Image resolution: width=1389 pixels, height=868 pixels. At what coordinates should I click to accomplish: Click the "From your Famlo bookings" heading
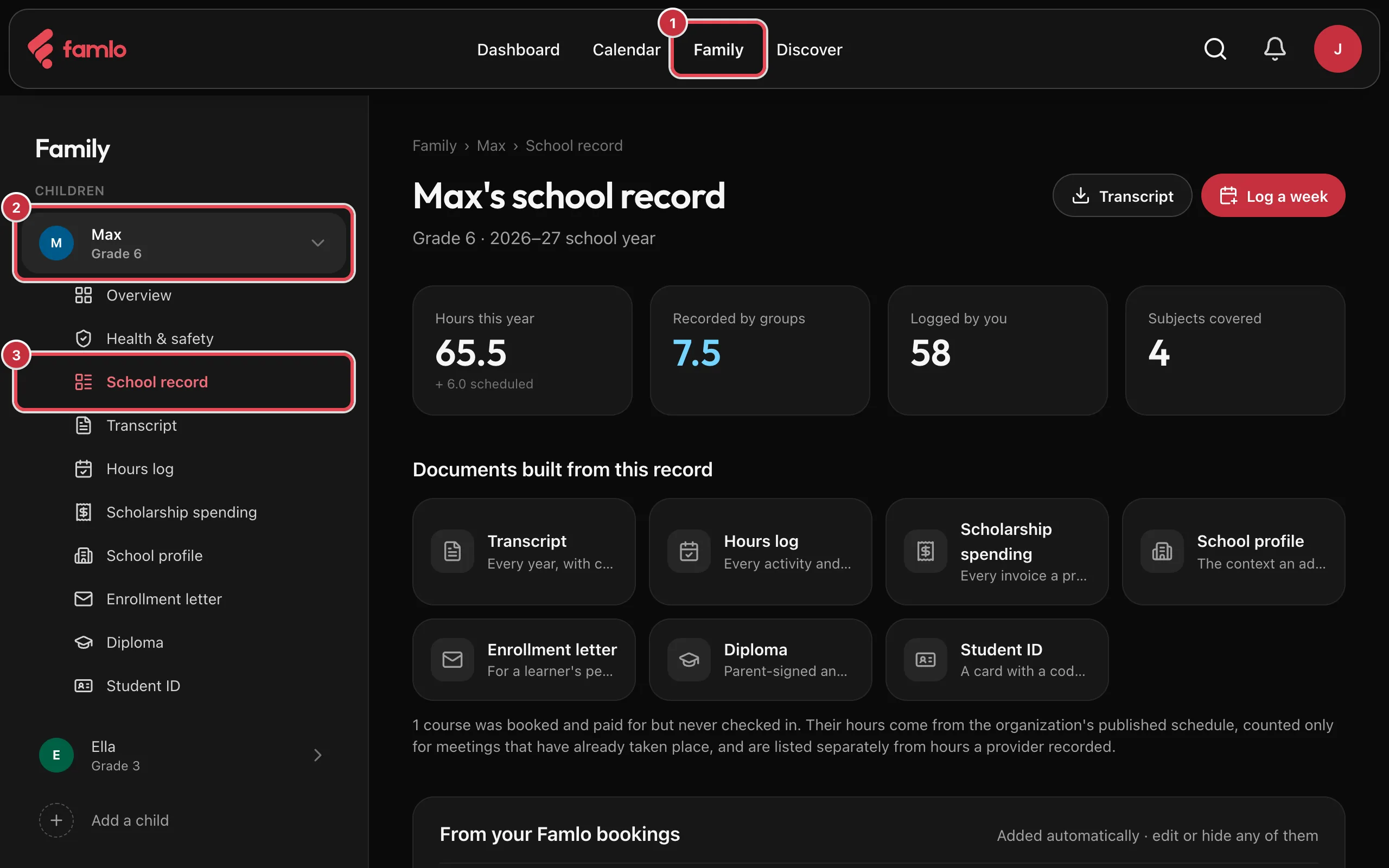coord(559,834)
